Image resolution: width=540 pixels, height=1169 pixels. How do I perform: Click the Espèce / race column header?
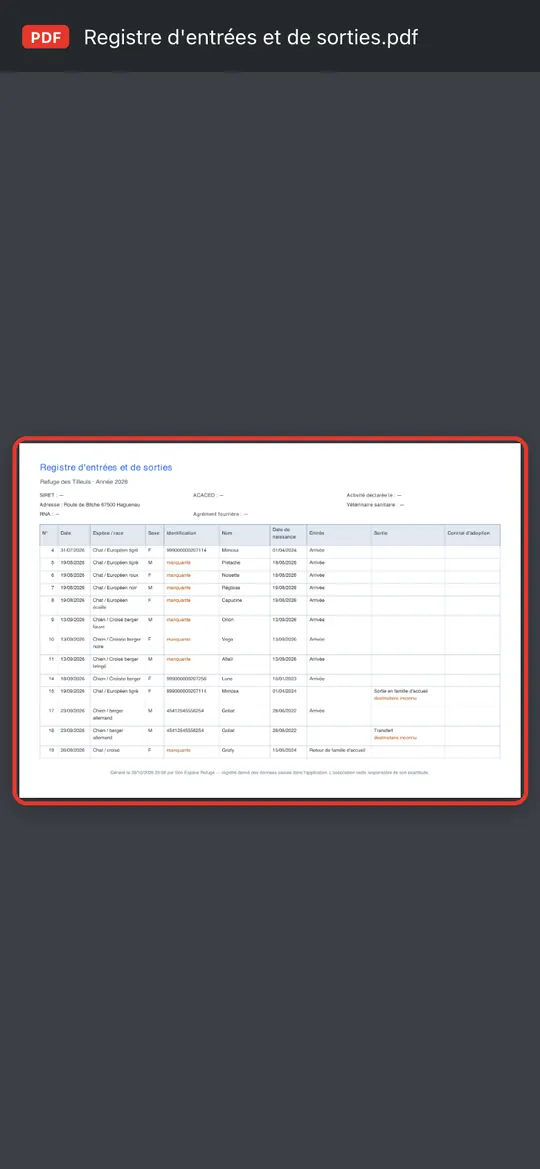coord(107,533)
